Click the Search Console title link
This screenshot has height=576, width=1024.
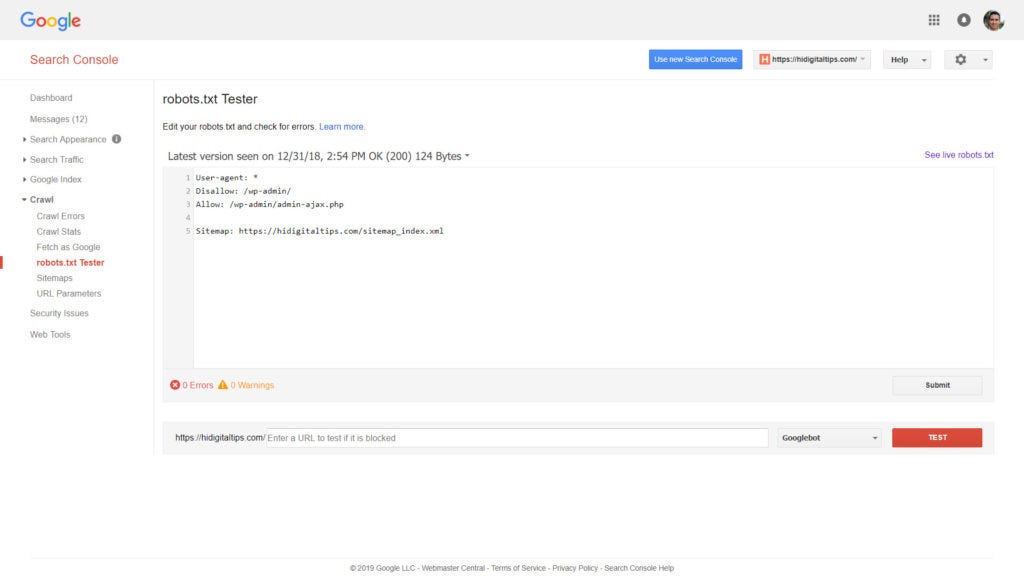74,59
